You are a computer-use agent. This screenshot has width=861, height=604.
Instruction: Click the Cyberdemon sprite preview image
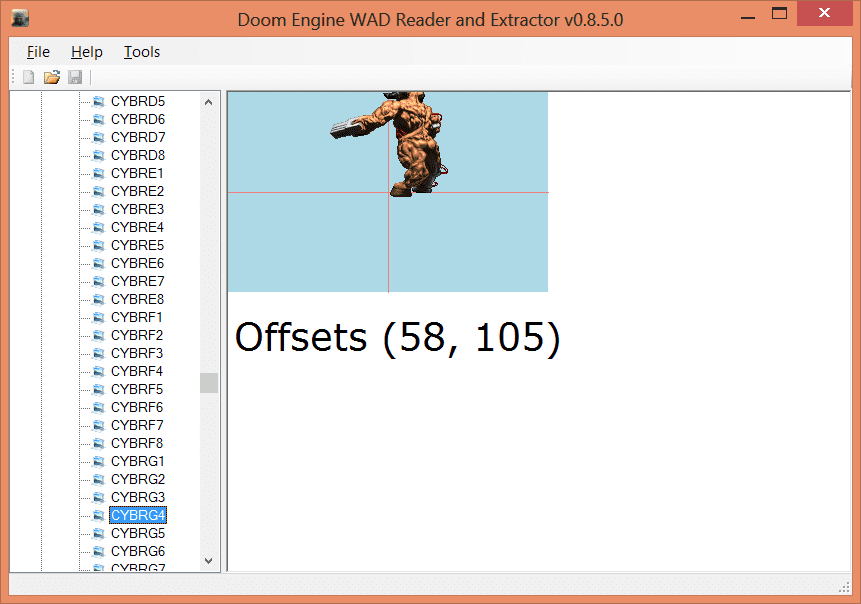388,192
